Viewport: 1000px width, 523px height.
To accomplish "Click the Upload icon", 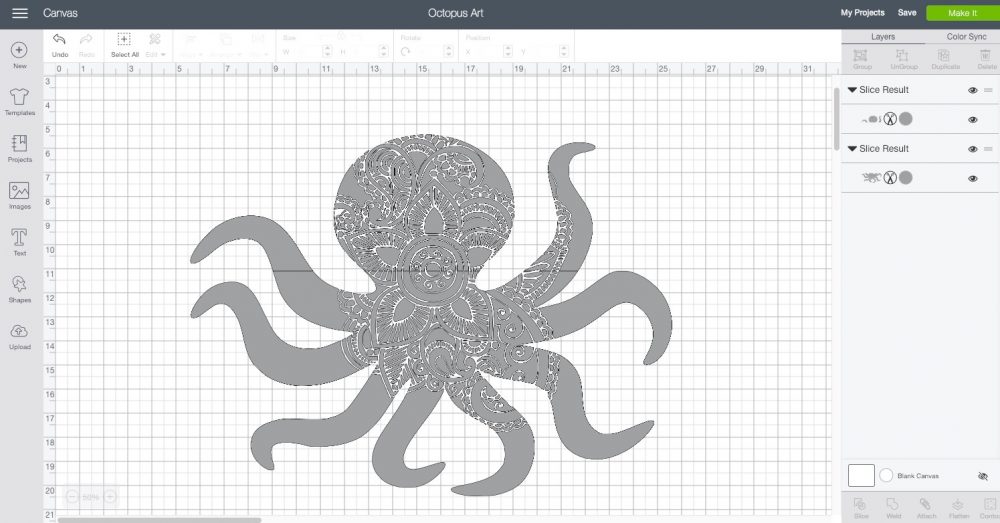I will coord(19,330).
